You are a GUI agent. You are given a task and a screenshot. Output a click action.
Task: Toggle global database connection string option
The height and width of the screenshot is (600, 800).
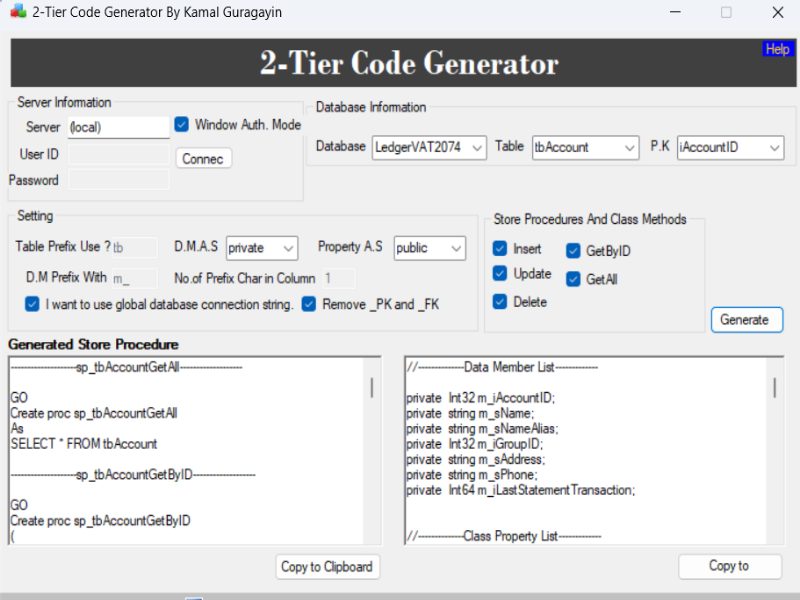[32, 304]
